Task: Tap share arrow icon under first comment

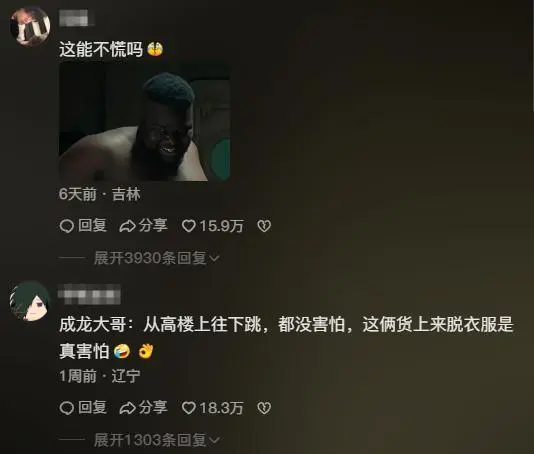Action: click(x=127, y=226)
